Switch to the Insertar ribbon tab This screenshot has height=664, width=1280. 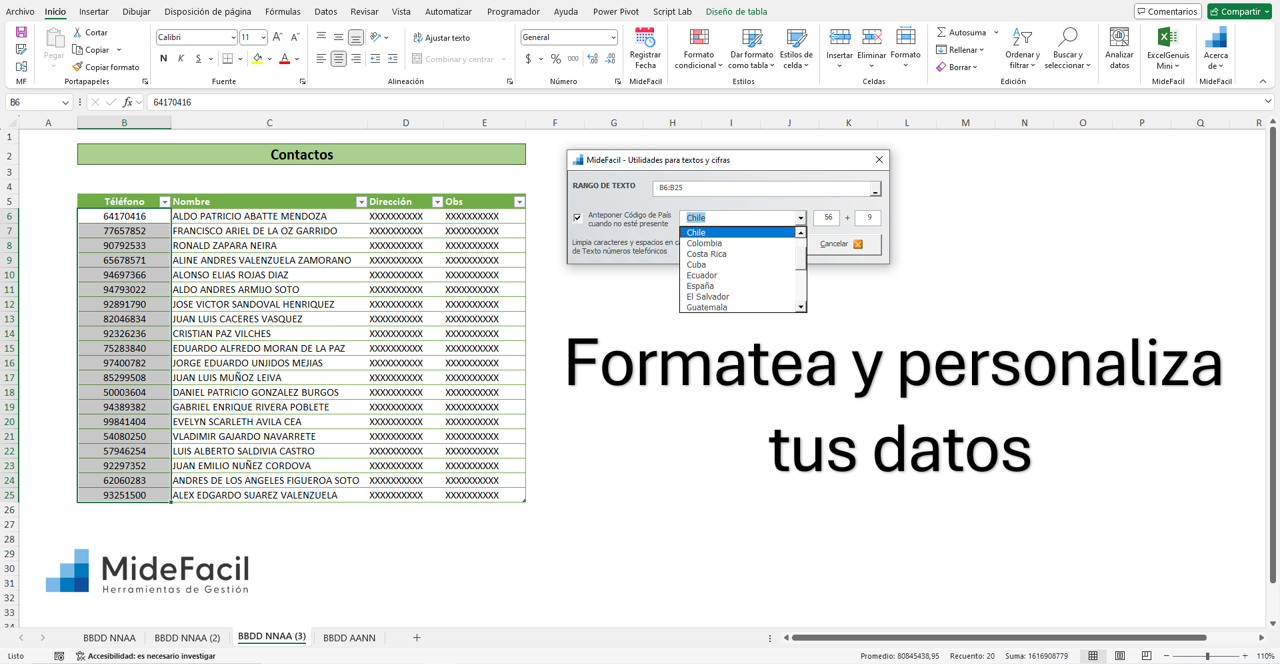point(94,12)
